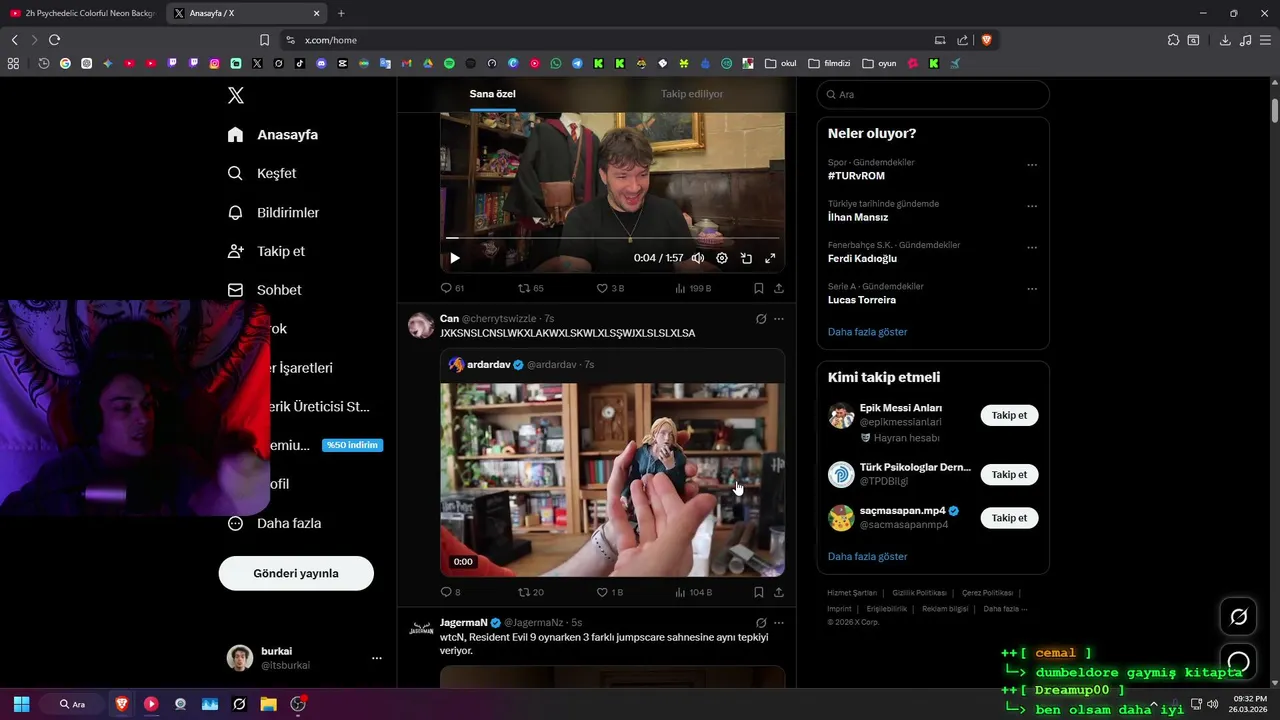
Task: Open Keşfet explore page
Action: [x=262, y=173]
